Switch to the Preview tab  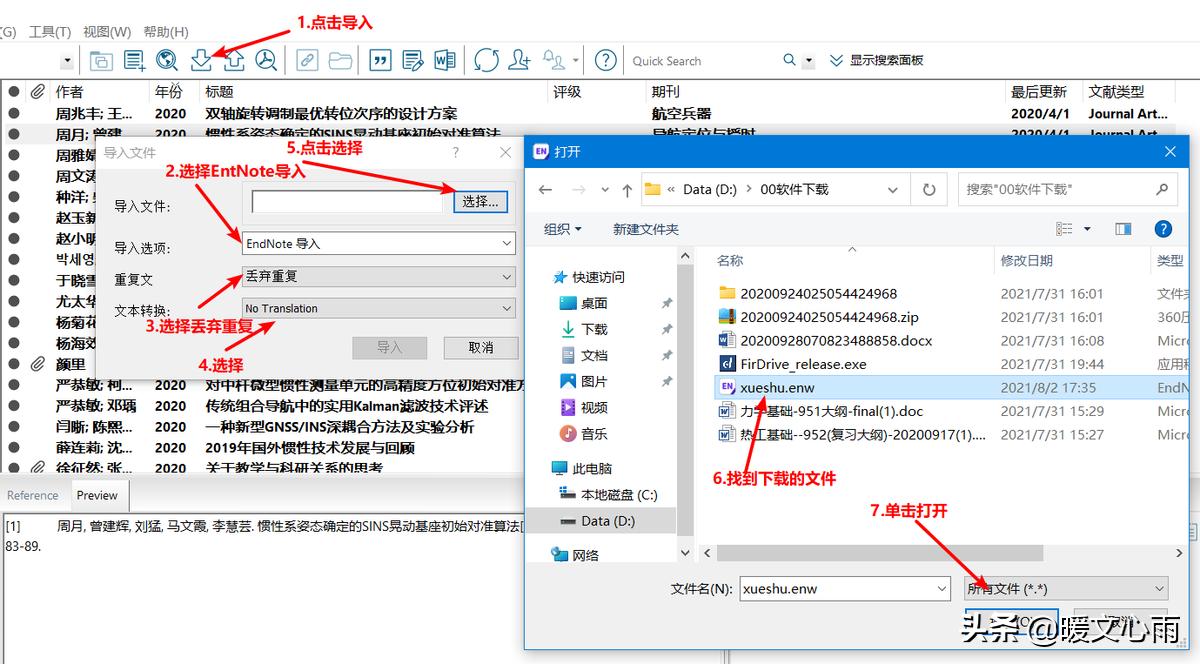tap(97, 495)
